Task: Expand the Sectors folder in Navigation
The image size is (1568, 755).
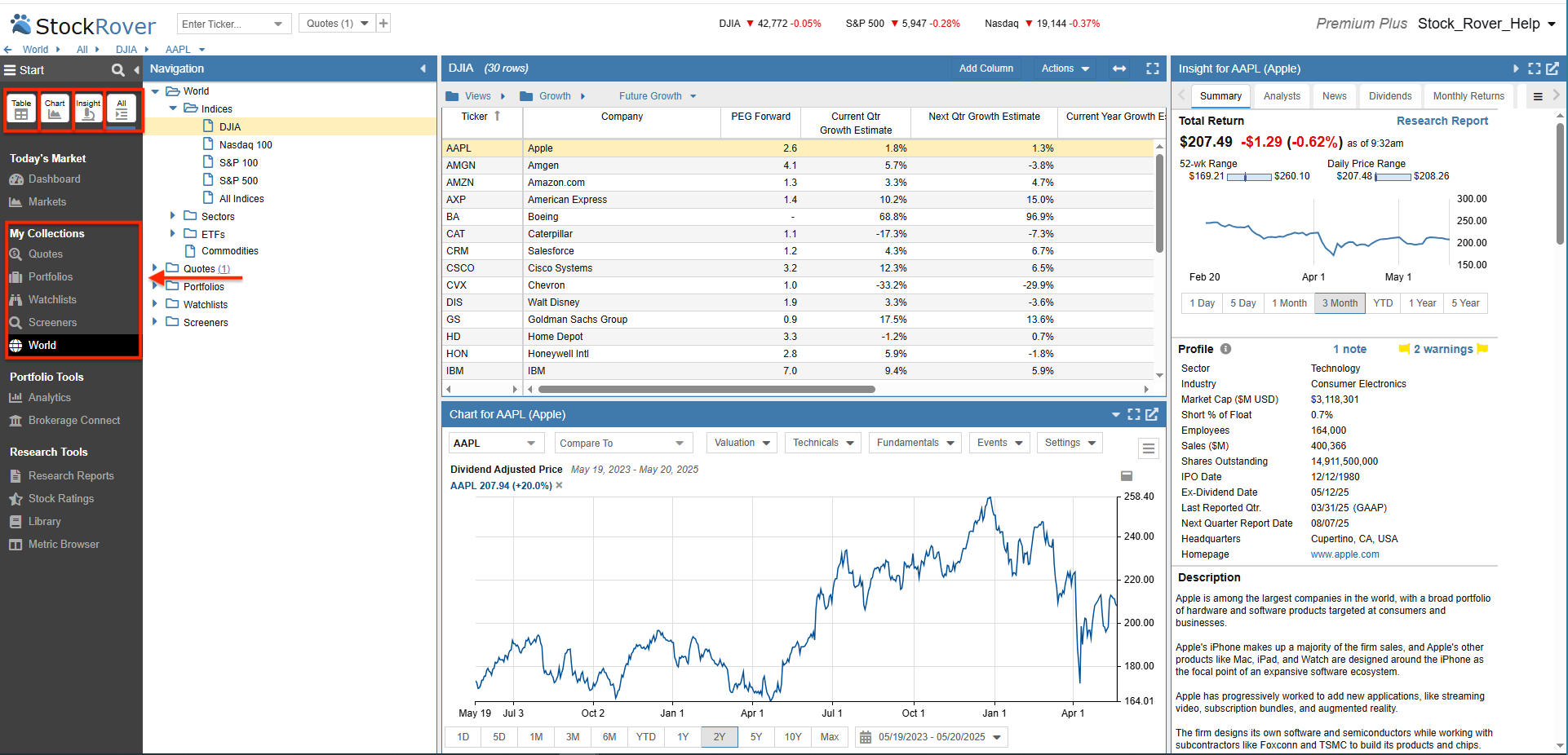Action: coord(172,216)
